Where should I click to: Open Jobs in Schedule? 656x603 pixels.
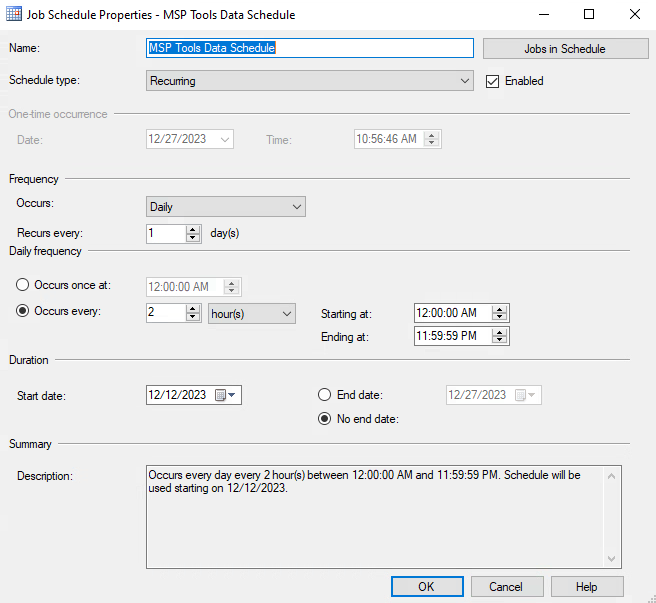click(565, 49)
